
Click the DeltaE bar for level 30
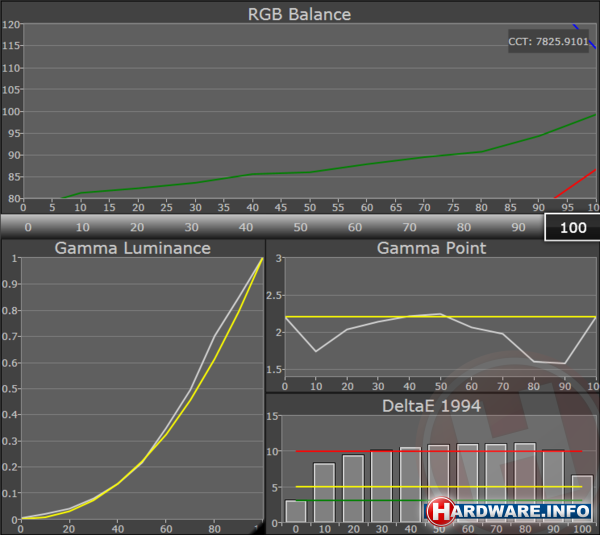[382, 486]
